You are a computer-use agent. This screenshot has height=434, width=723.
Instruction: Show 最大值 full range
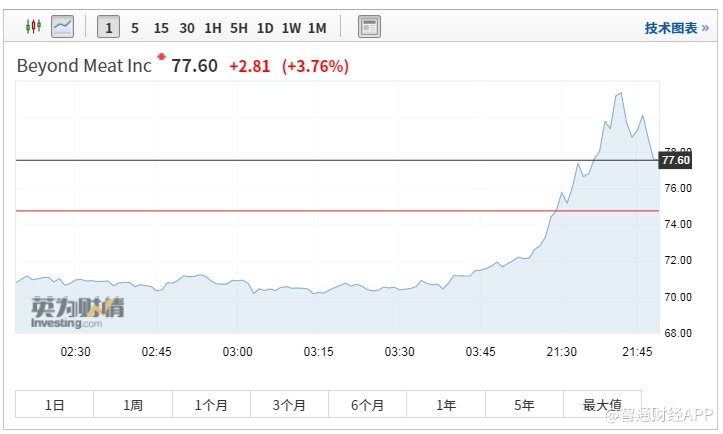click(x=602, y=405)
